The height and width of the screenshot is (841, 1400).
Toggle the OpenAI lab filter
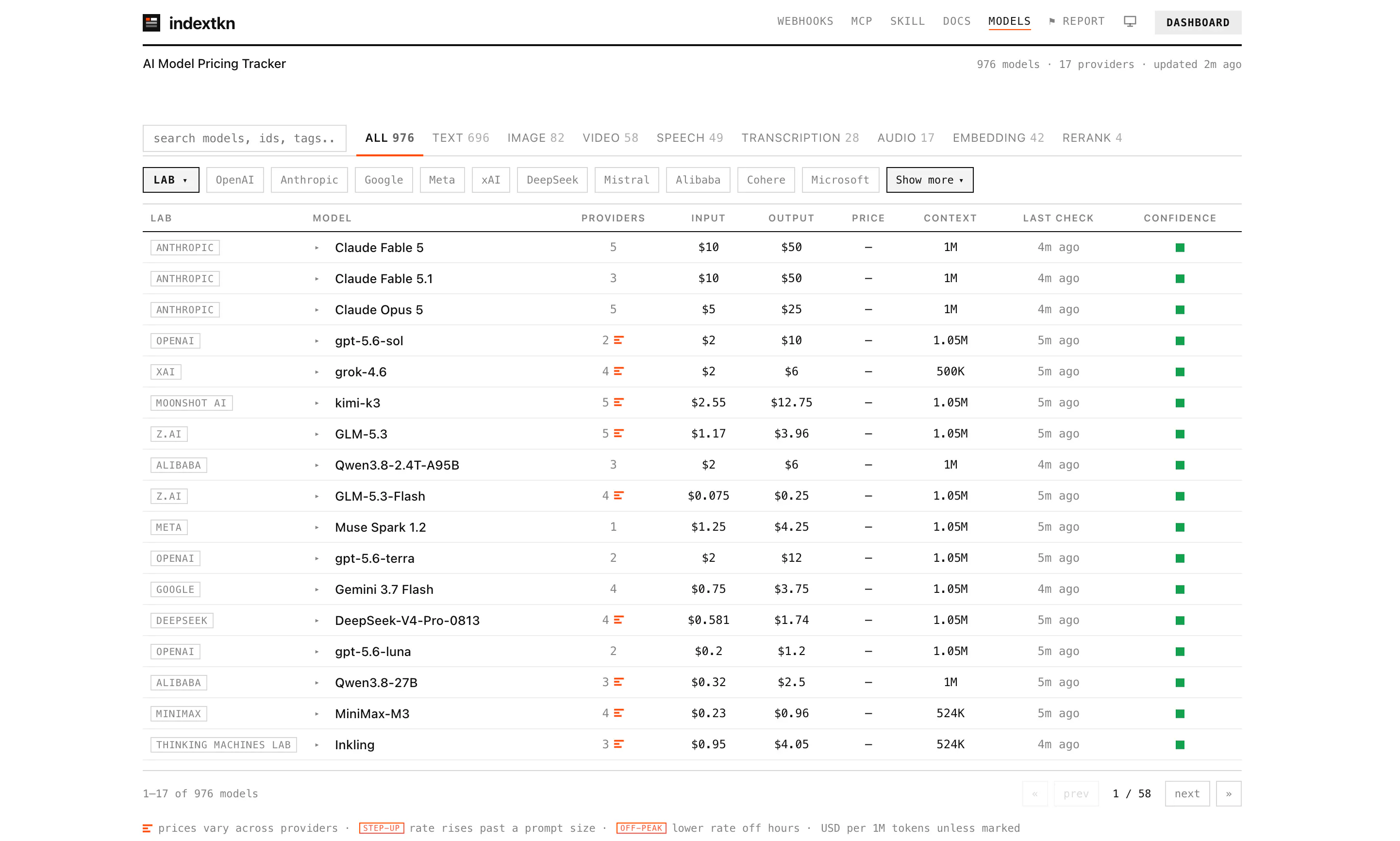(234, 180)
